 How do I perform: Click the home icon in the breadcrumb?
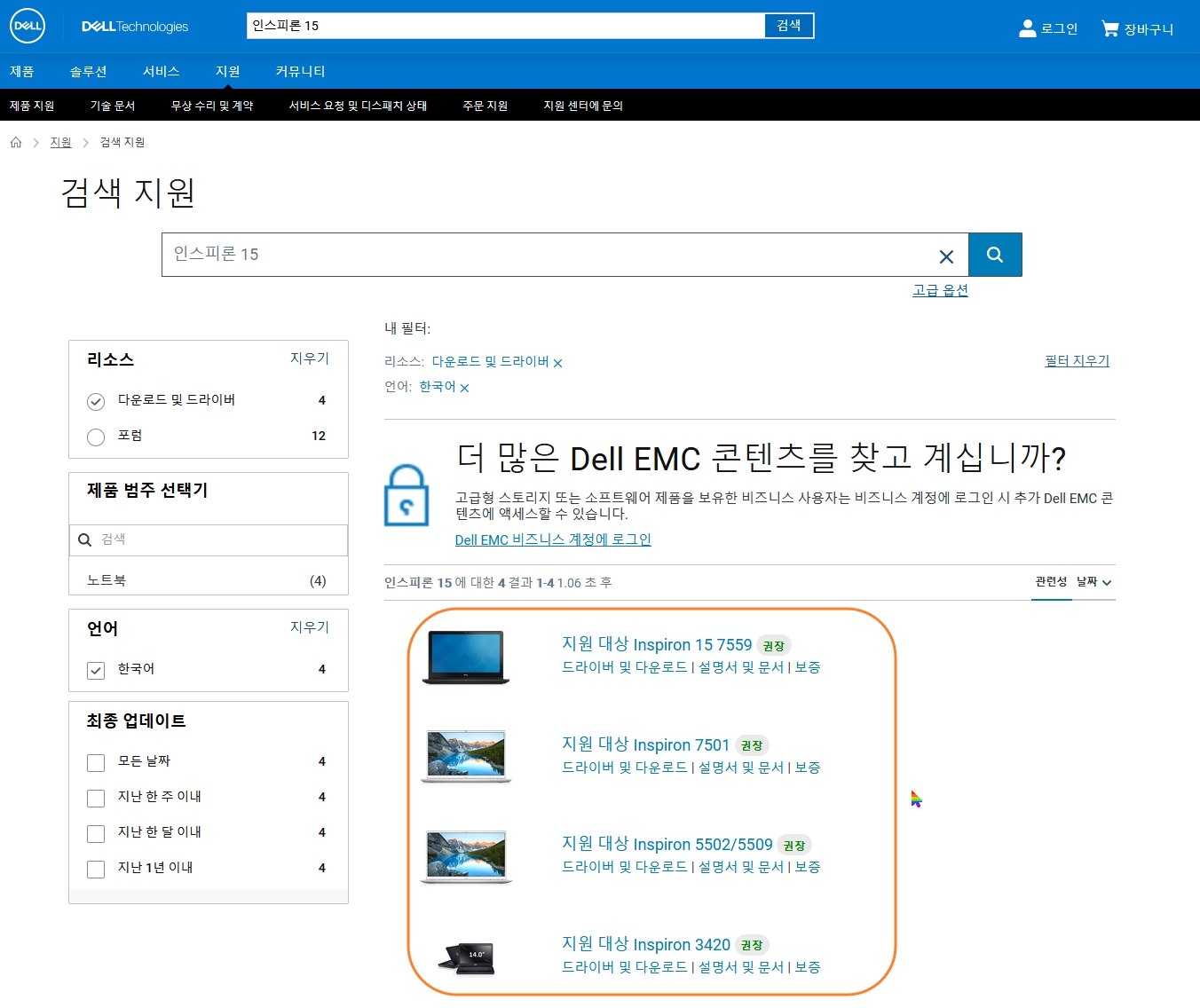pos(15,142)
